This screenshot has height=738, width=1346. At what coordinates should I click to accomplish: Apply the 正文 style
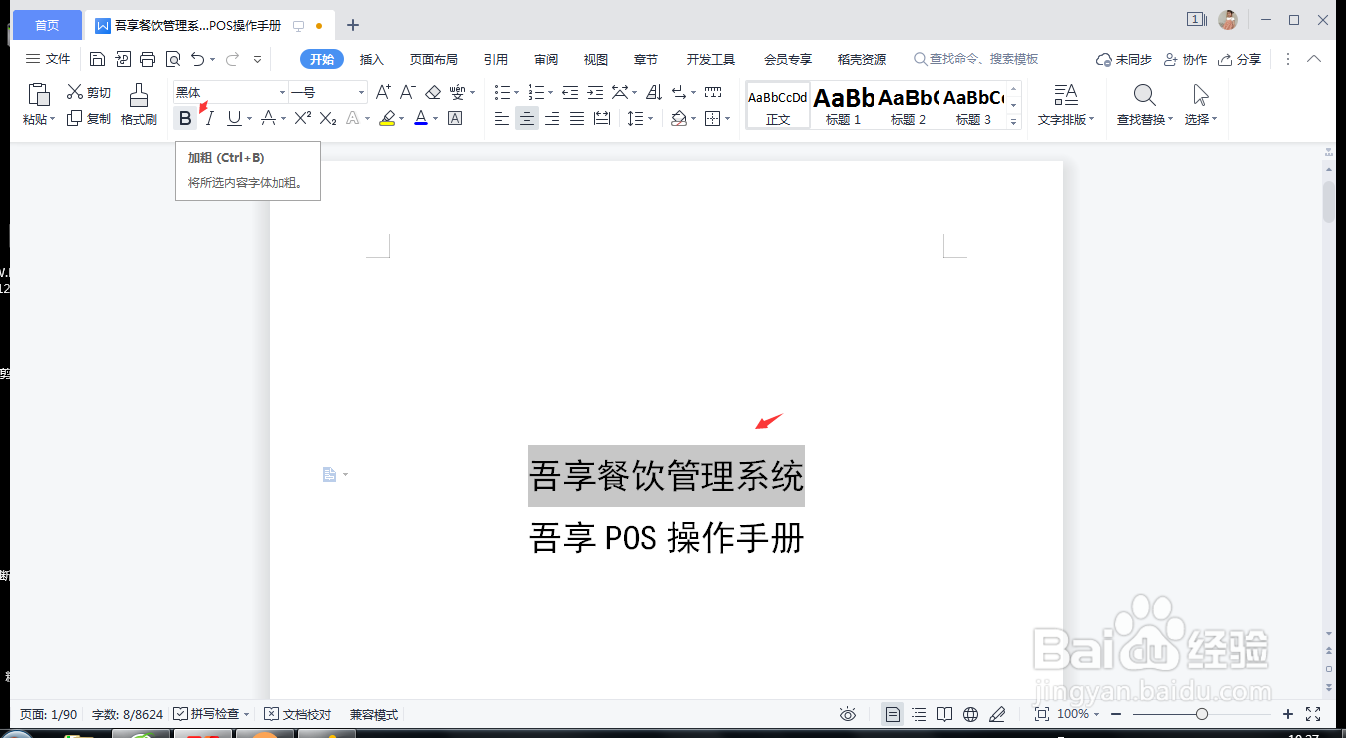pos(778,105)
